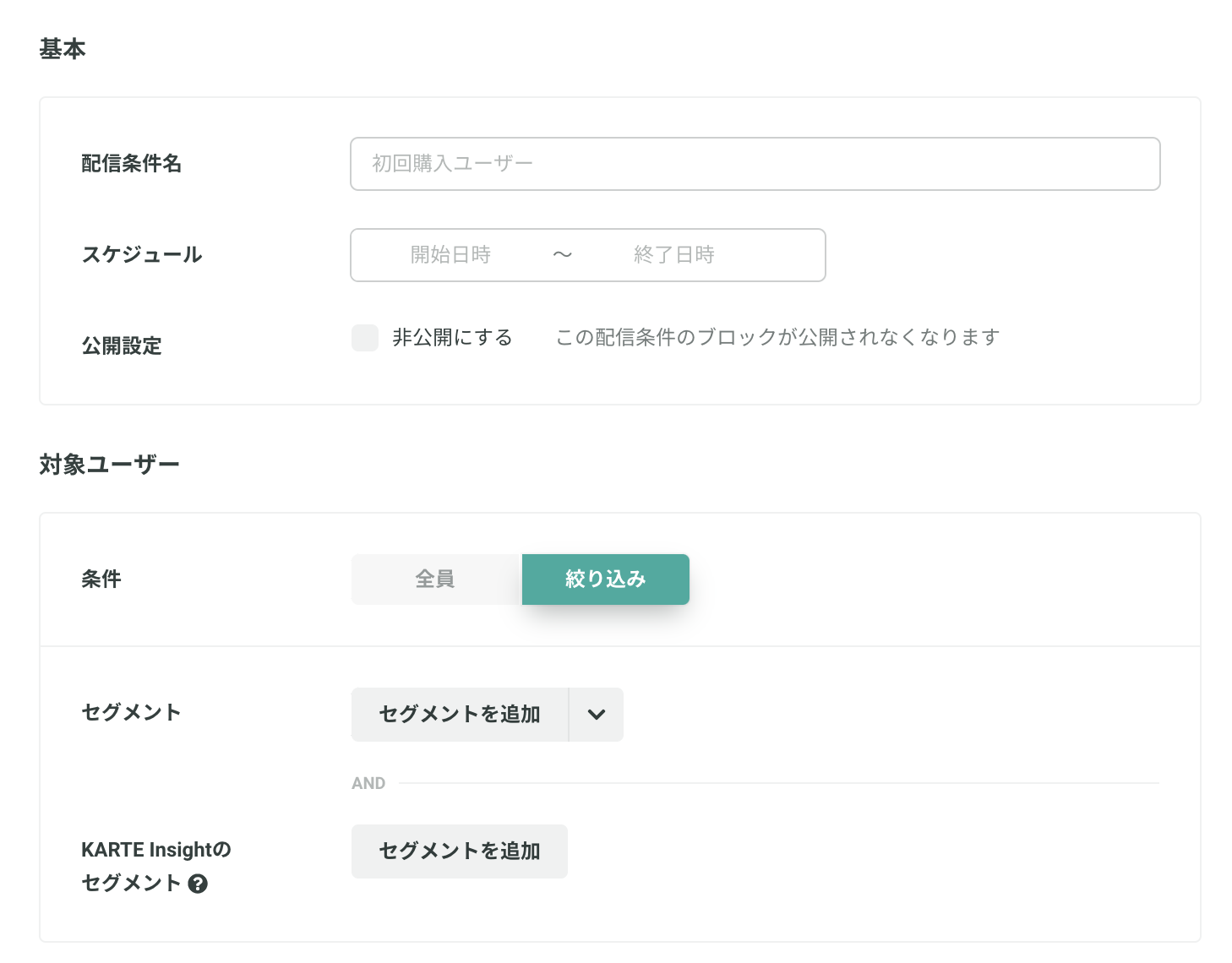The width and height of the screenshot is (1232, 963).
Task: Click セグメントを追加 for KARTE Insight segments
Action: 460,851
